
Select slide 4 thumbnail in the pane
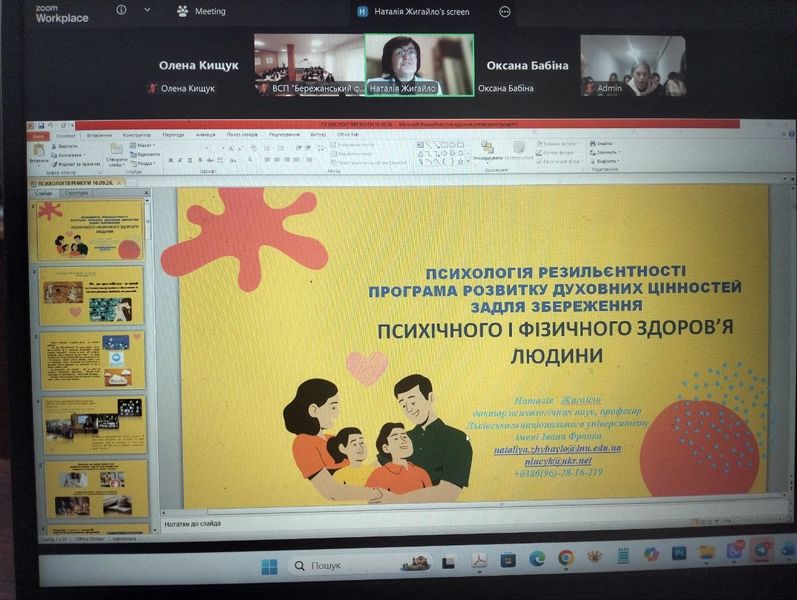[x=94, y=426]
